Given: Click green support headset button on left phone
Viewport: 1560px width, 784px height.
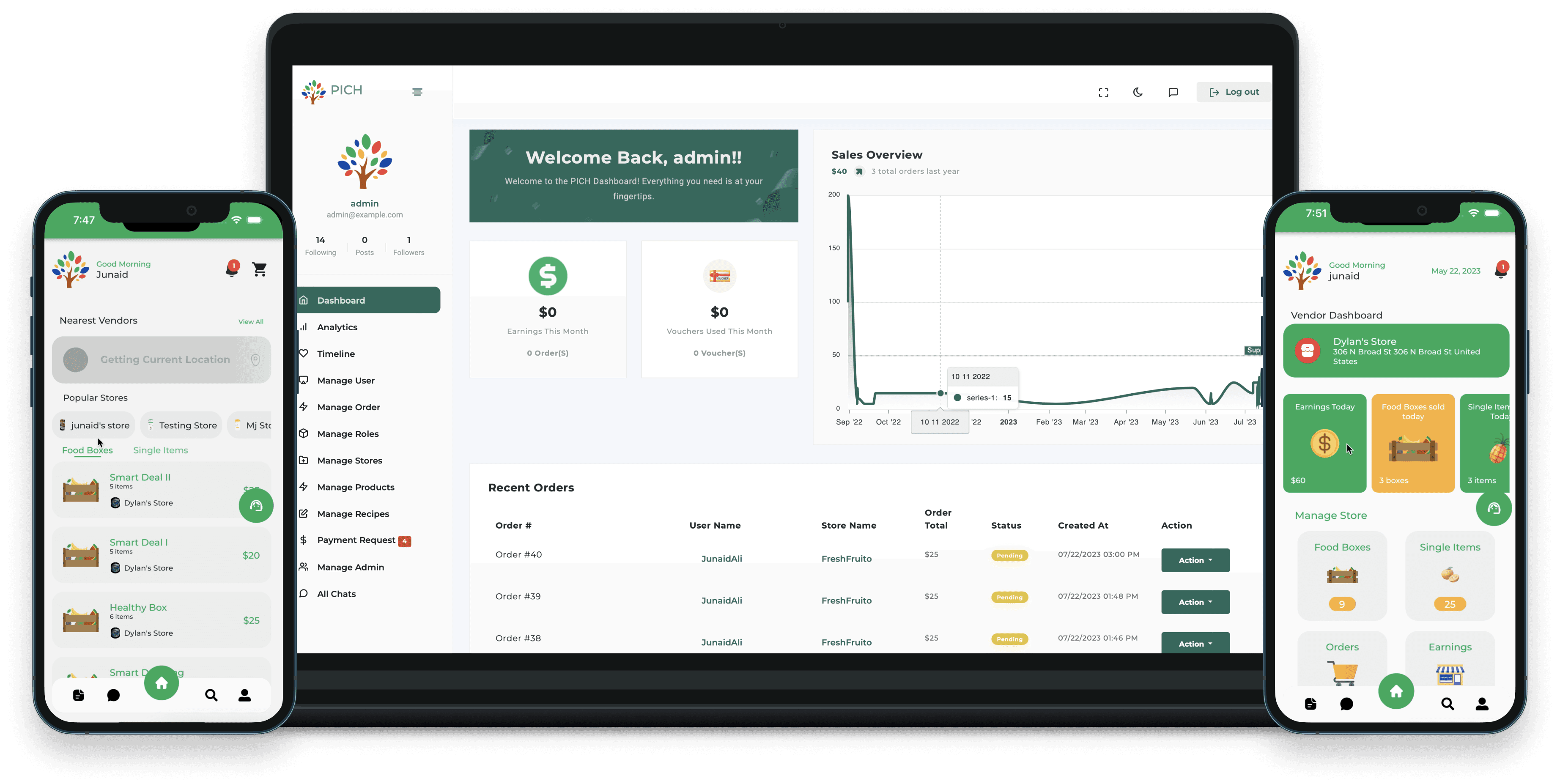Looking at the screenshot, I should [x=256, y=505].
